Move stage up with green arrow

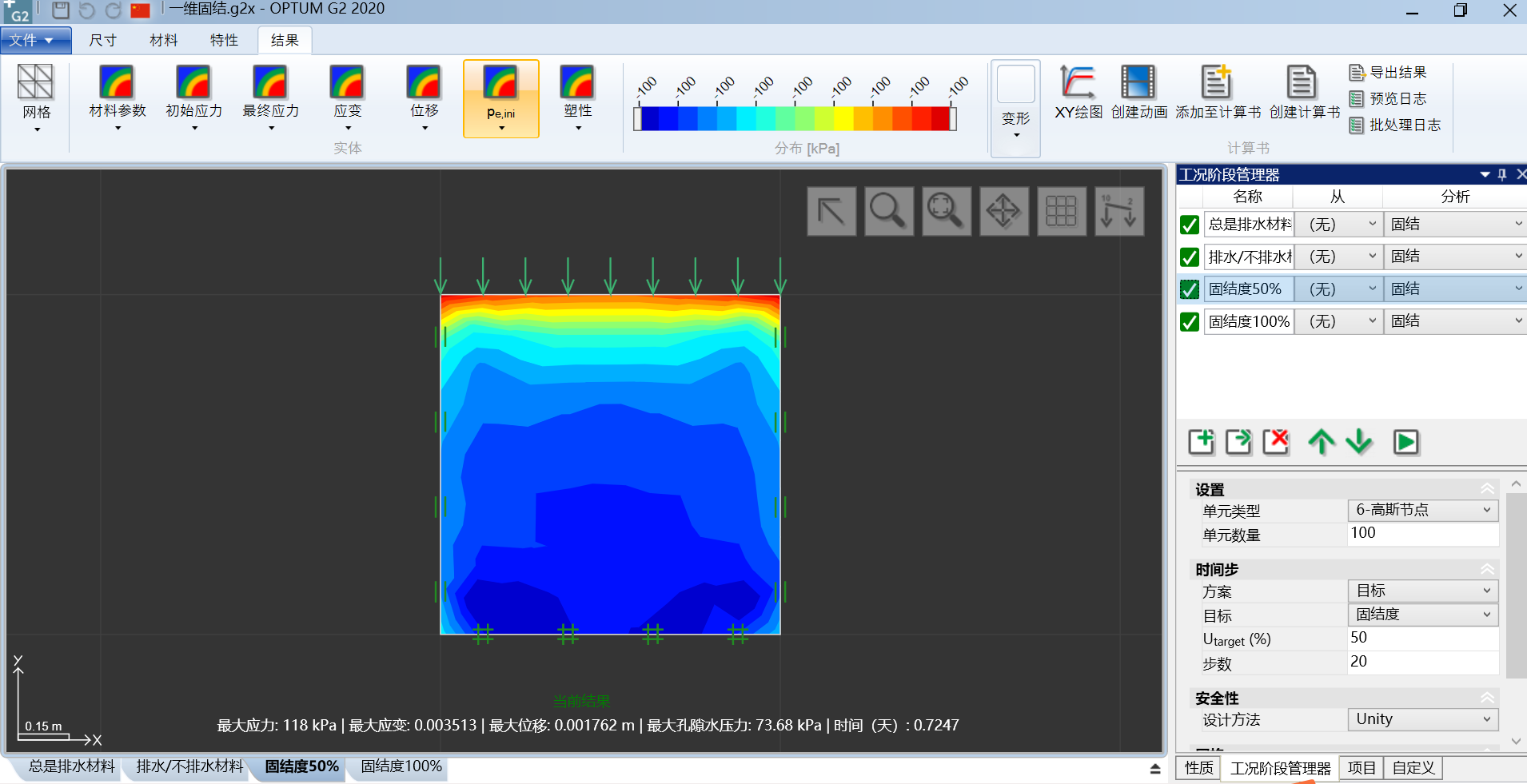(1322, 441)
